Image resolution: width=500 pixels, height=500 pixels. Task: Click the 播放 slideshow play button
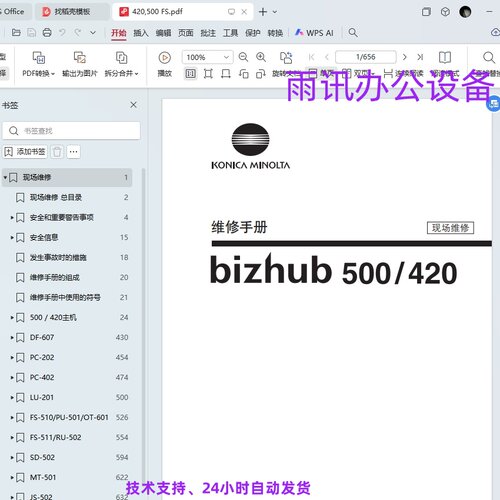(x=164, y=64)
